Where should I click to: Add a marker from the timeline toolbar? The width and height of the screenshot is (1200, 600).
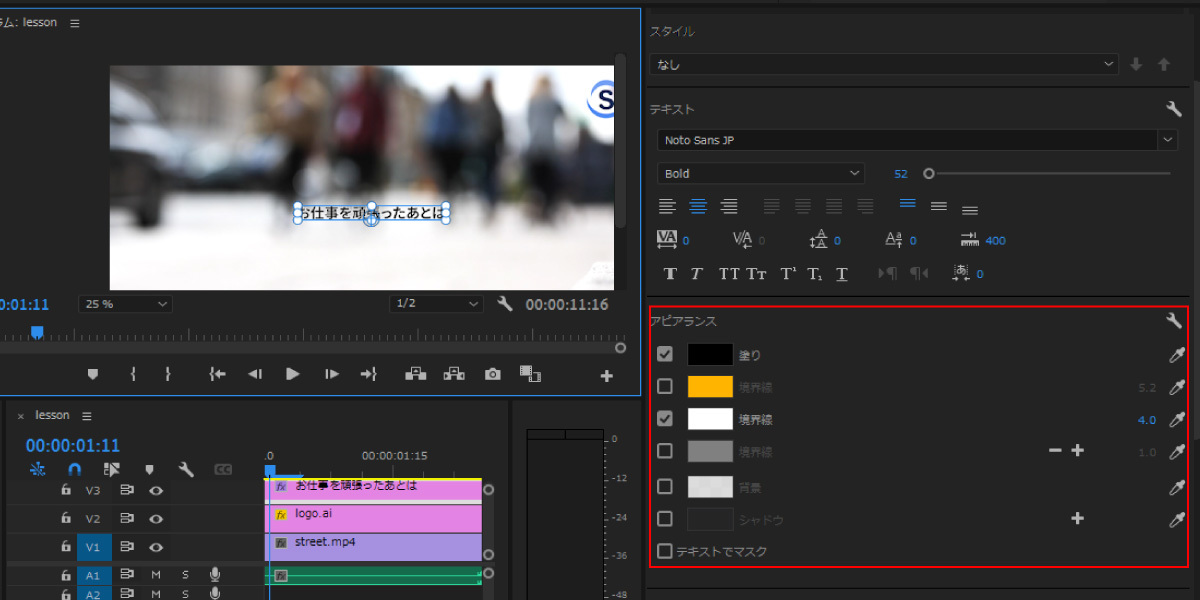(148, 469)
